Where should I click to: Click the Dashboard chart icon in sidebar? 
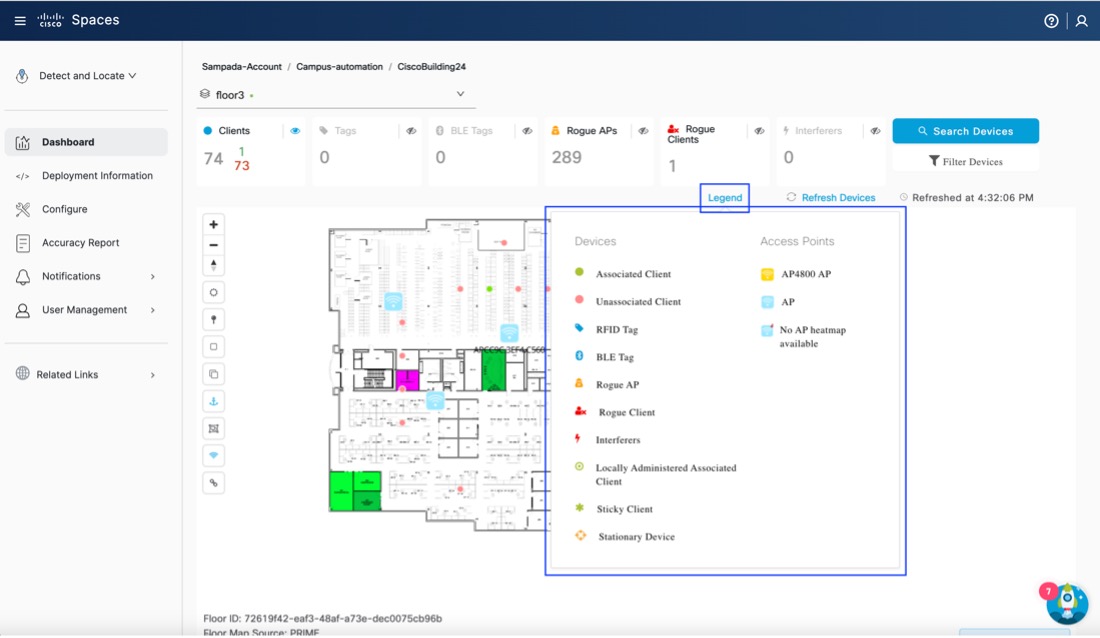22,142
